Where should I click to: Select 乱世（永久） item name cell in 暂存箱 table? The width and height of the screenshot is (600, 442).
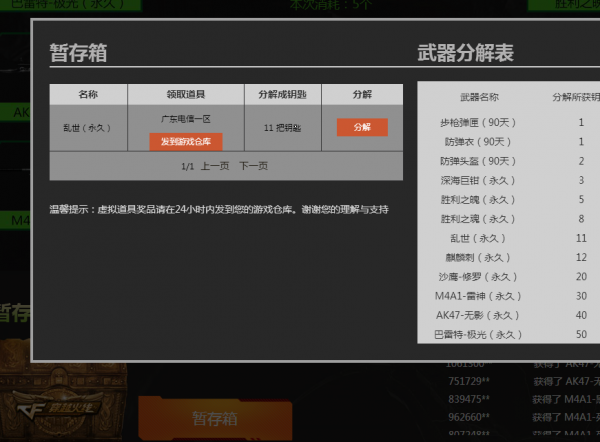coord(87,128)
